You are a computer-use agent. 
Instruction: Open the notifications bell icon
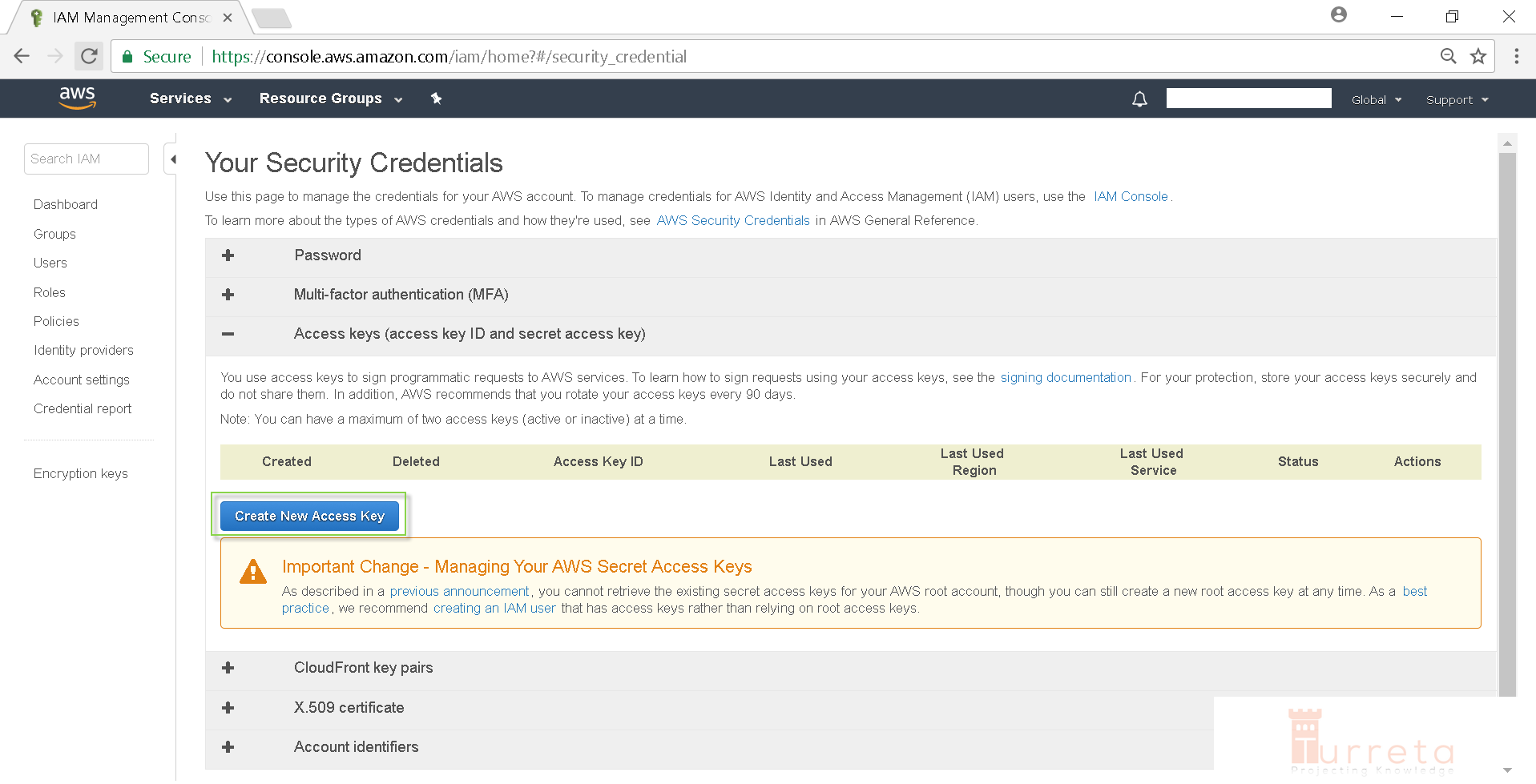point(1139,99)
